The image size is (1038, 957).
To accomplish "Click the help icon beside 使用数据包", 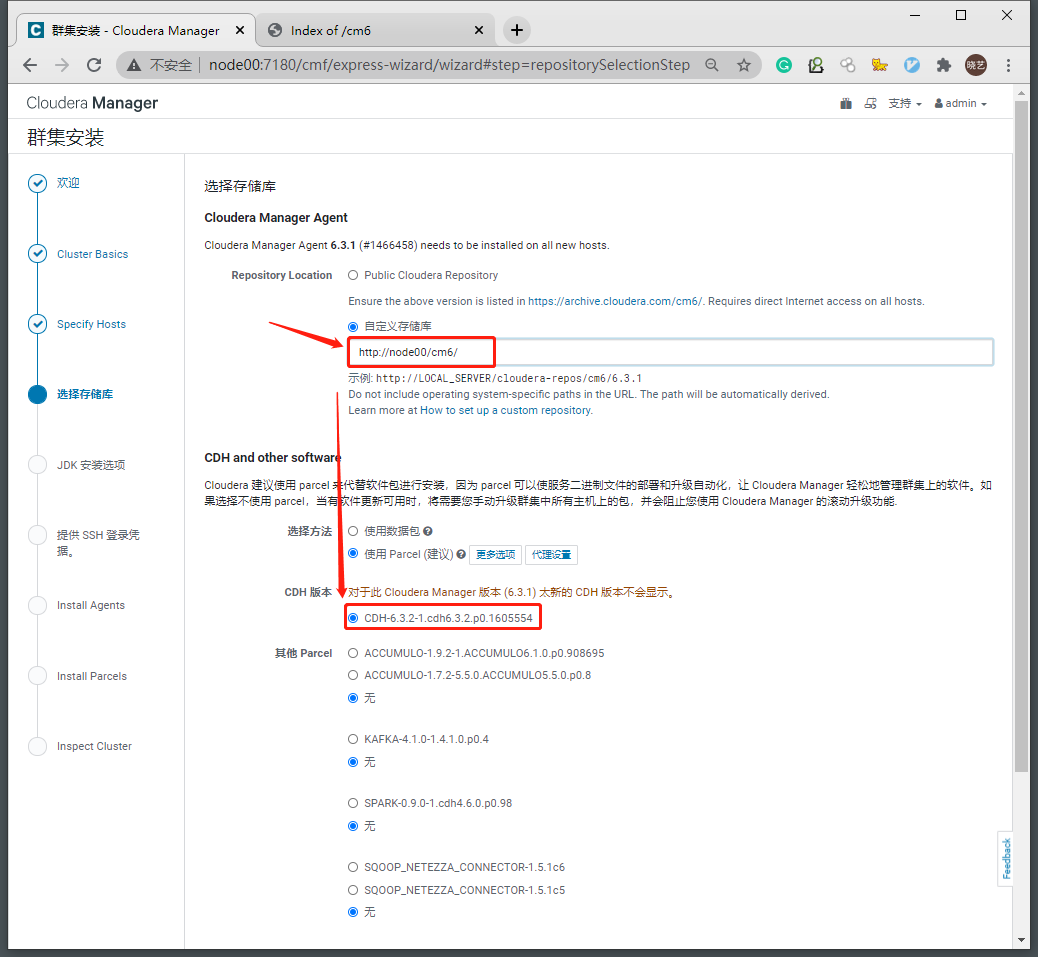I will click(x=428, y=531).
